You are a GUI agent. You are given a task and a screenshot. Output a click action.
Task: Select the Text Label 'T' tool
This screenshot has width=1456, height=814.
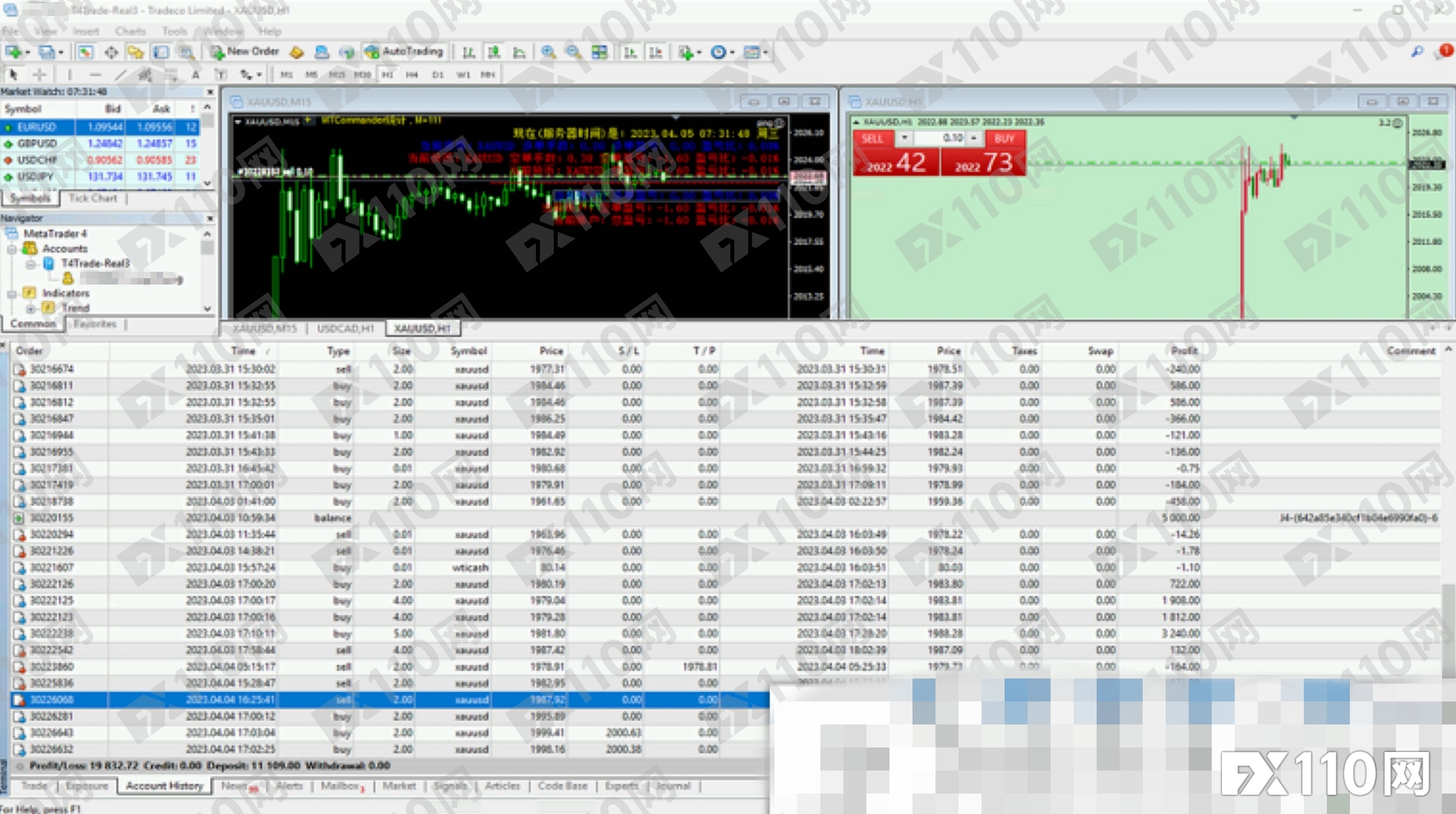click(x=221, y=74)
